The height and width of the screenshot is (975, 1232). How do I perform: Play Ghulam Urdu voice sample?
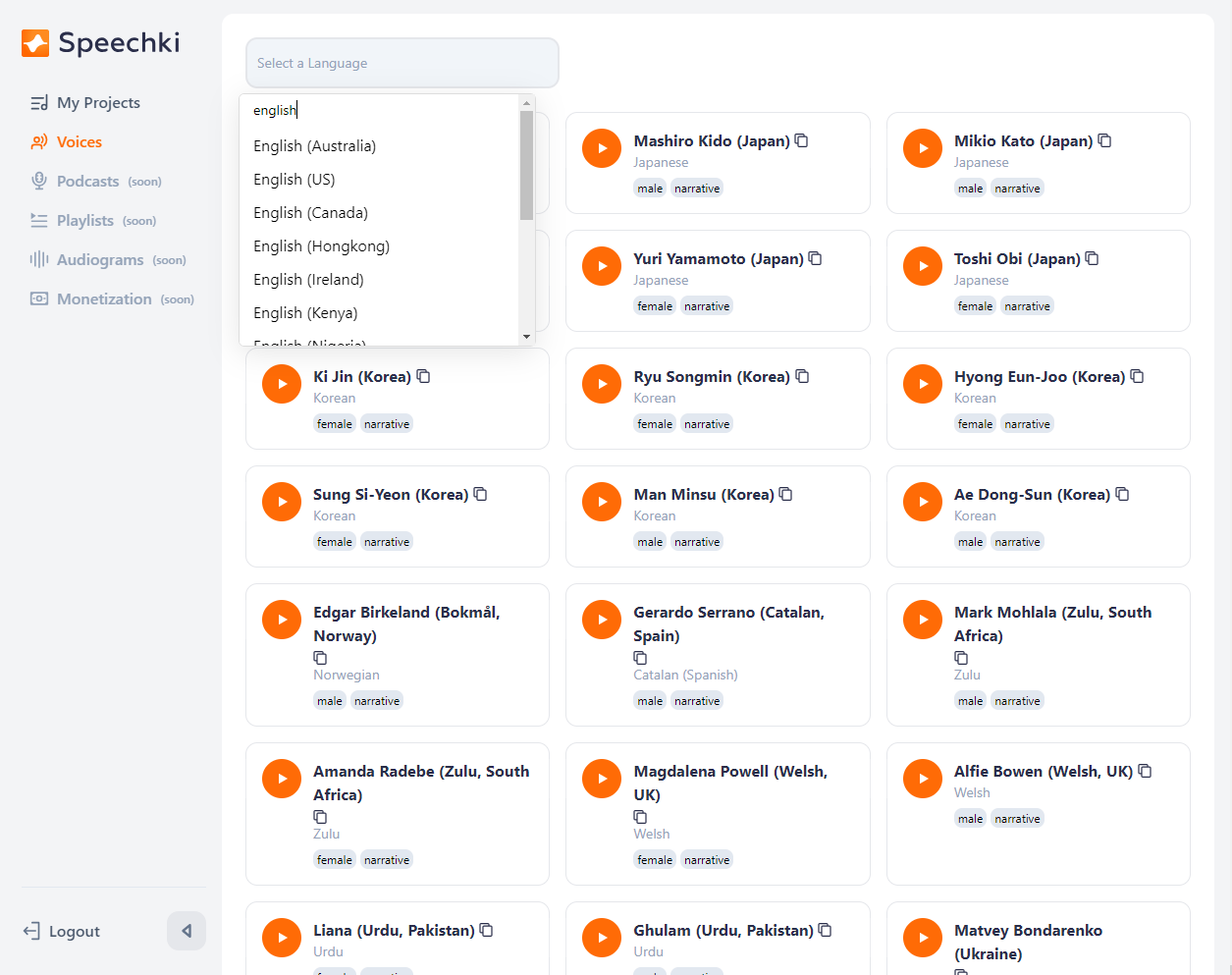tap(602, 938)
